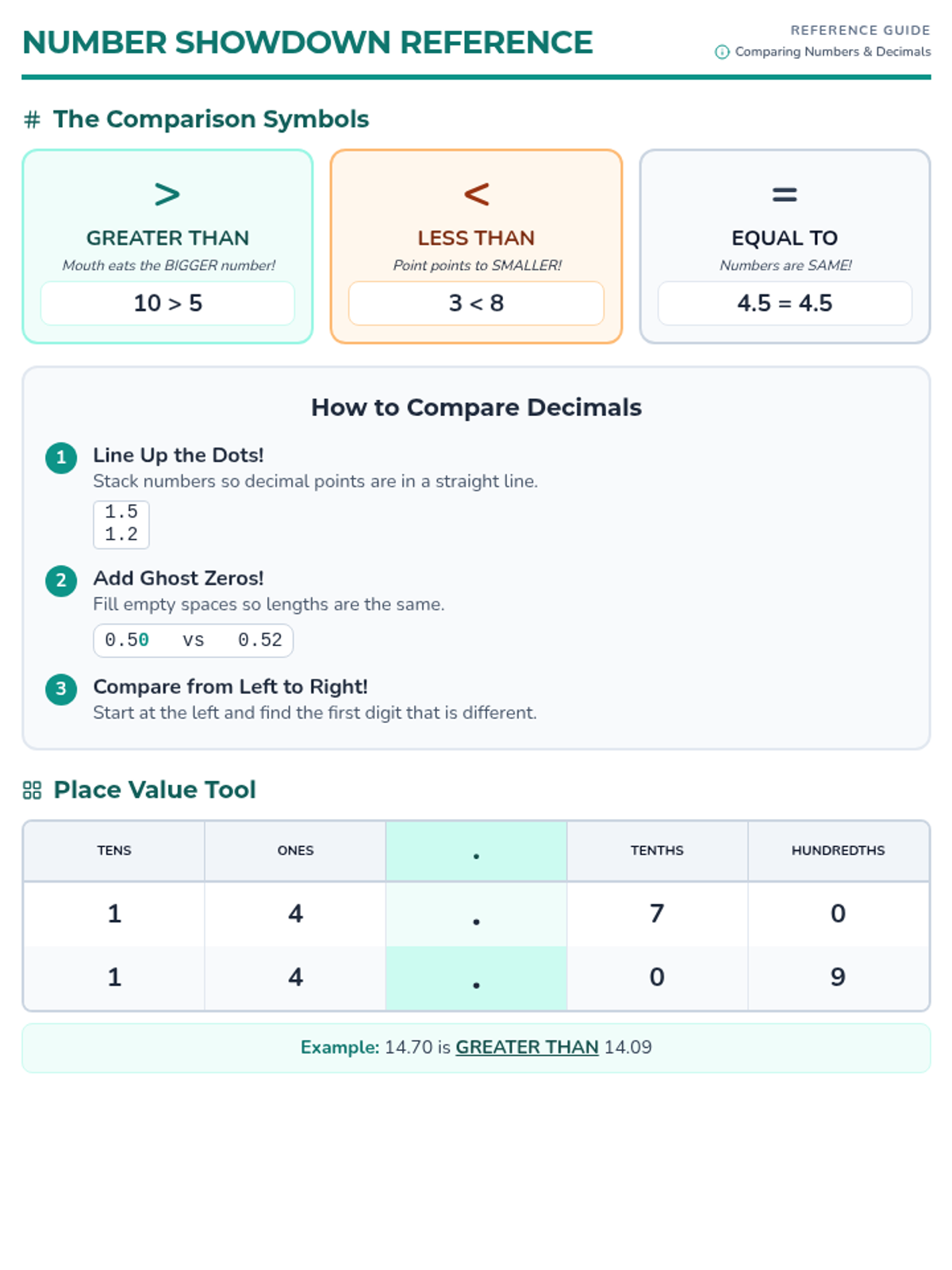Click the hundredths digit 9 cell
952x1270 pixels.
coord(838,977)
